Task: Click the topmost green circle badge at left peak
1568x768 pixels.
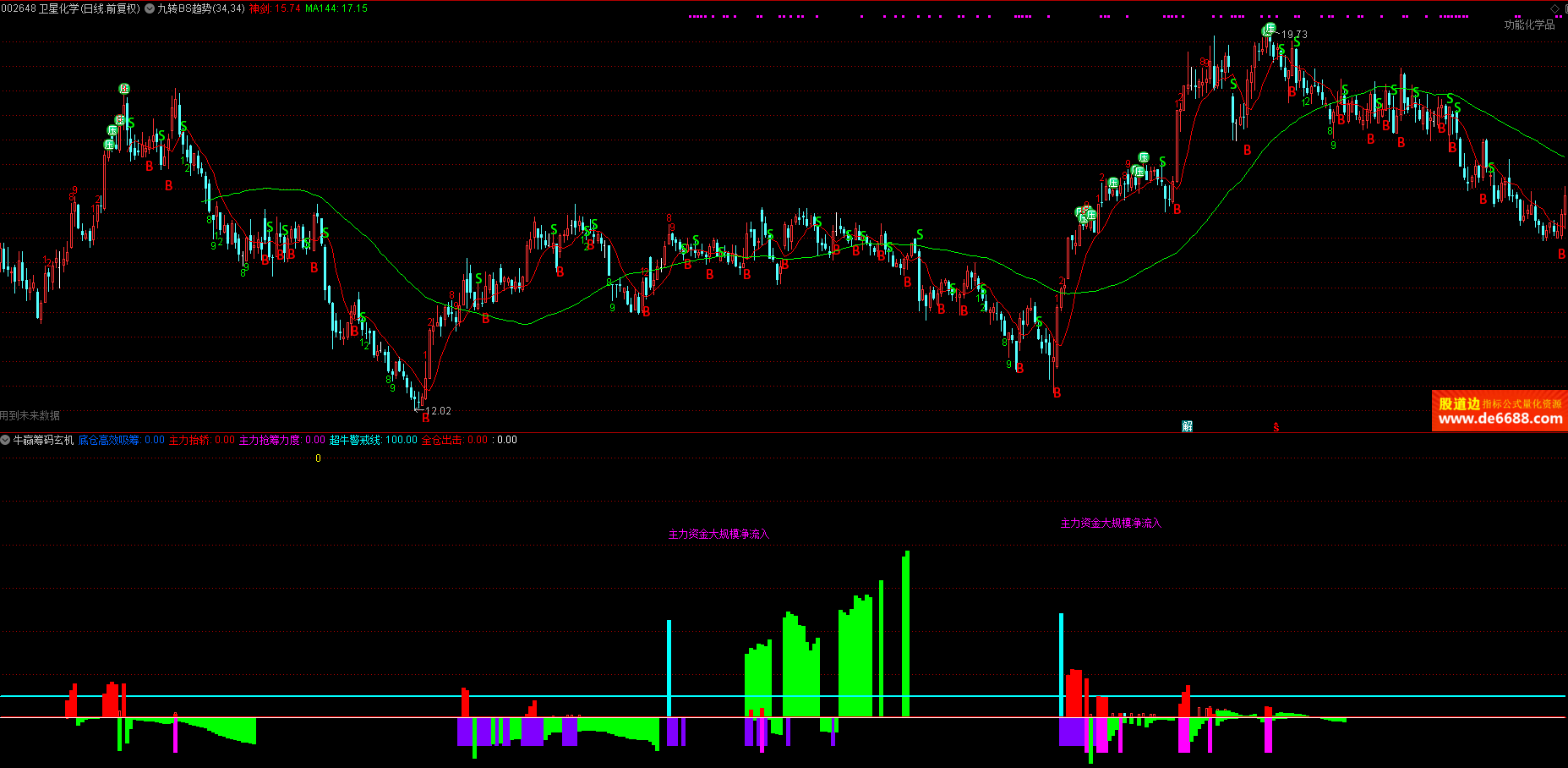Action: coord(124,89)
